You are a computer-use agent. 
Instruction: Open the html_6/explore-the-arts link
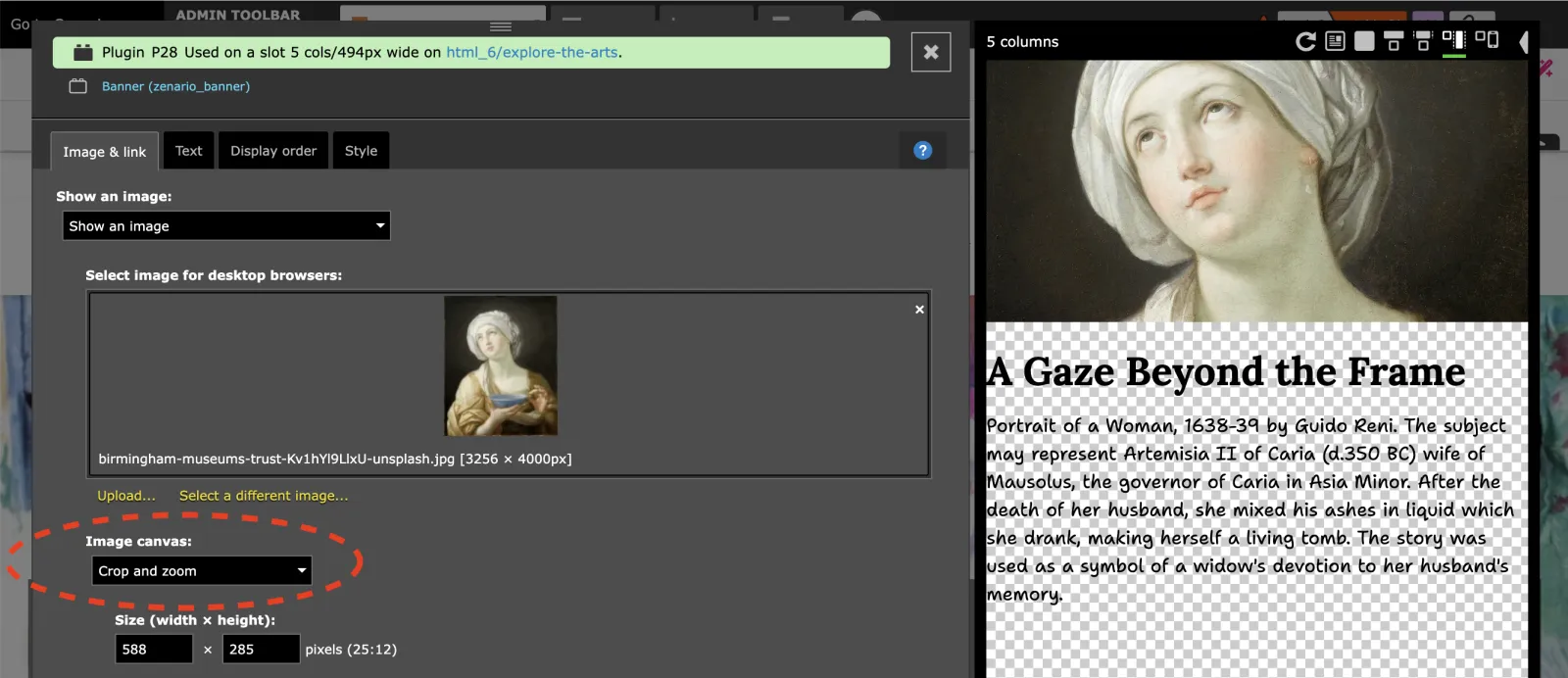pyautogui.click(x=532, y=53)
